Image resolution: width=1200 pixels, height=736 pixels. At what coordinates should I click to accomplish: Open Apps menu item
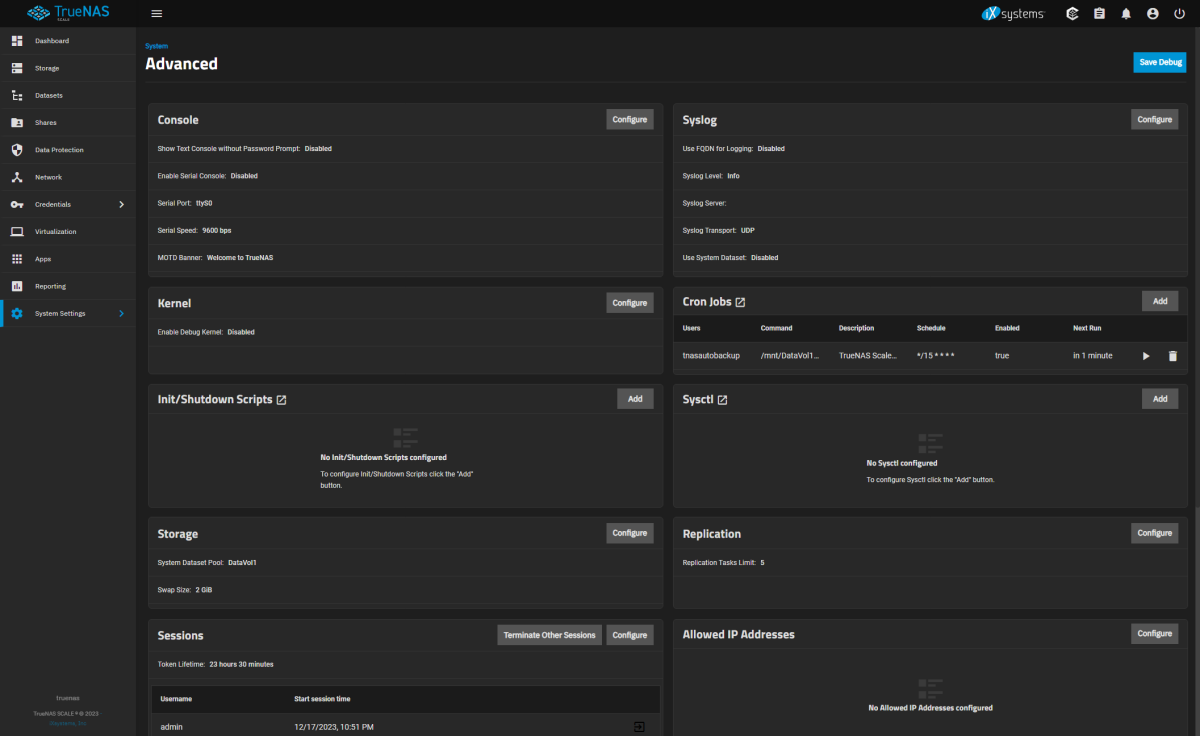point(68,259)
